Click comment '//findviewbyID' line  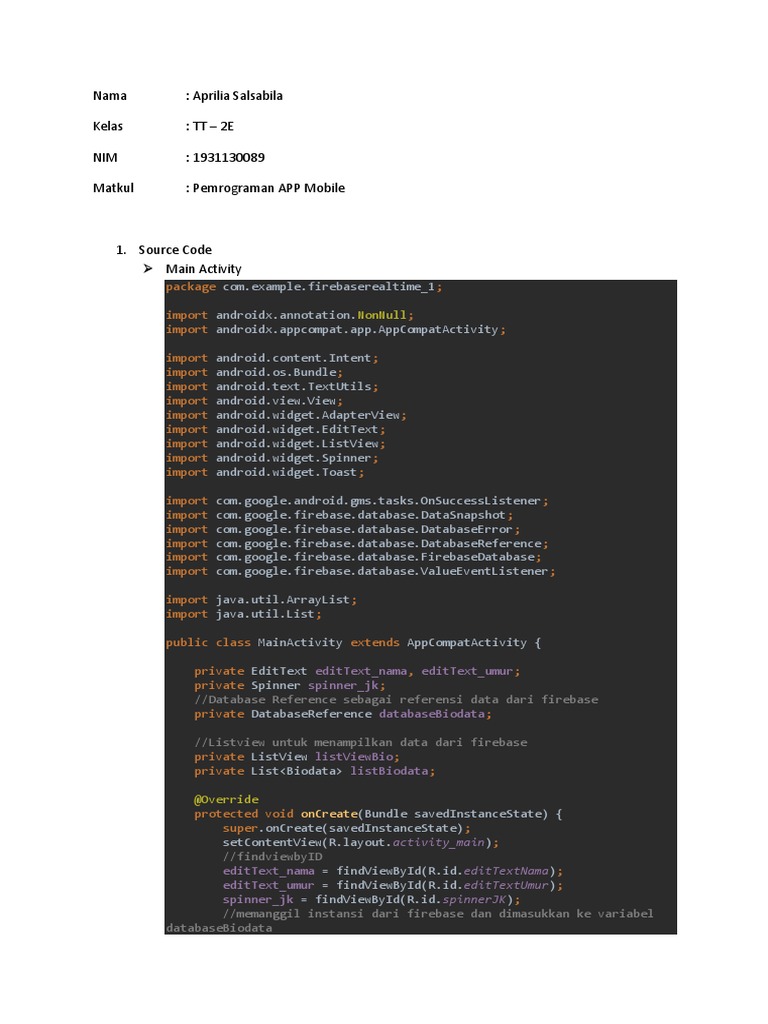point(272,857)
